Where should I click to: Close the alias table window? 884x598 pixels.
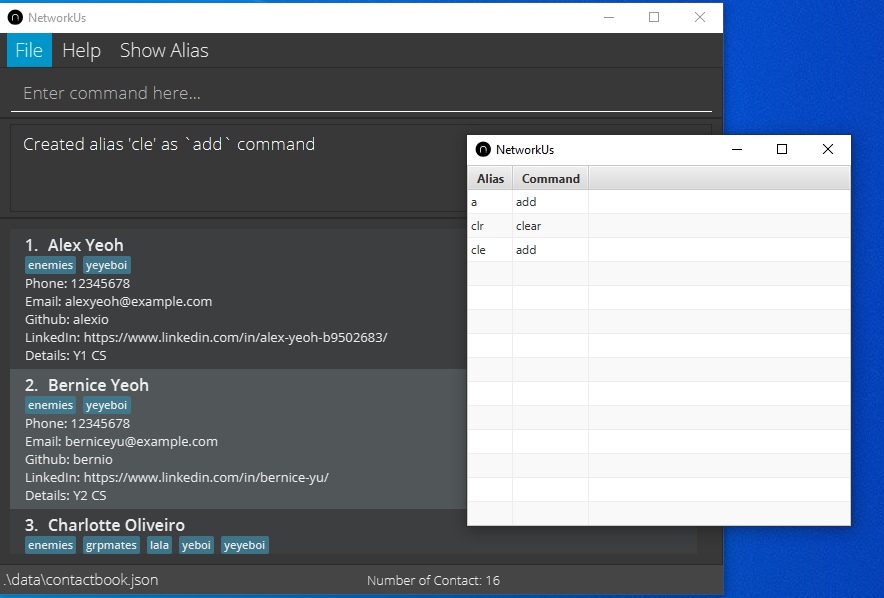[828, 149]
